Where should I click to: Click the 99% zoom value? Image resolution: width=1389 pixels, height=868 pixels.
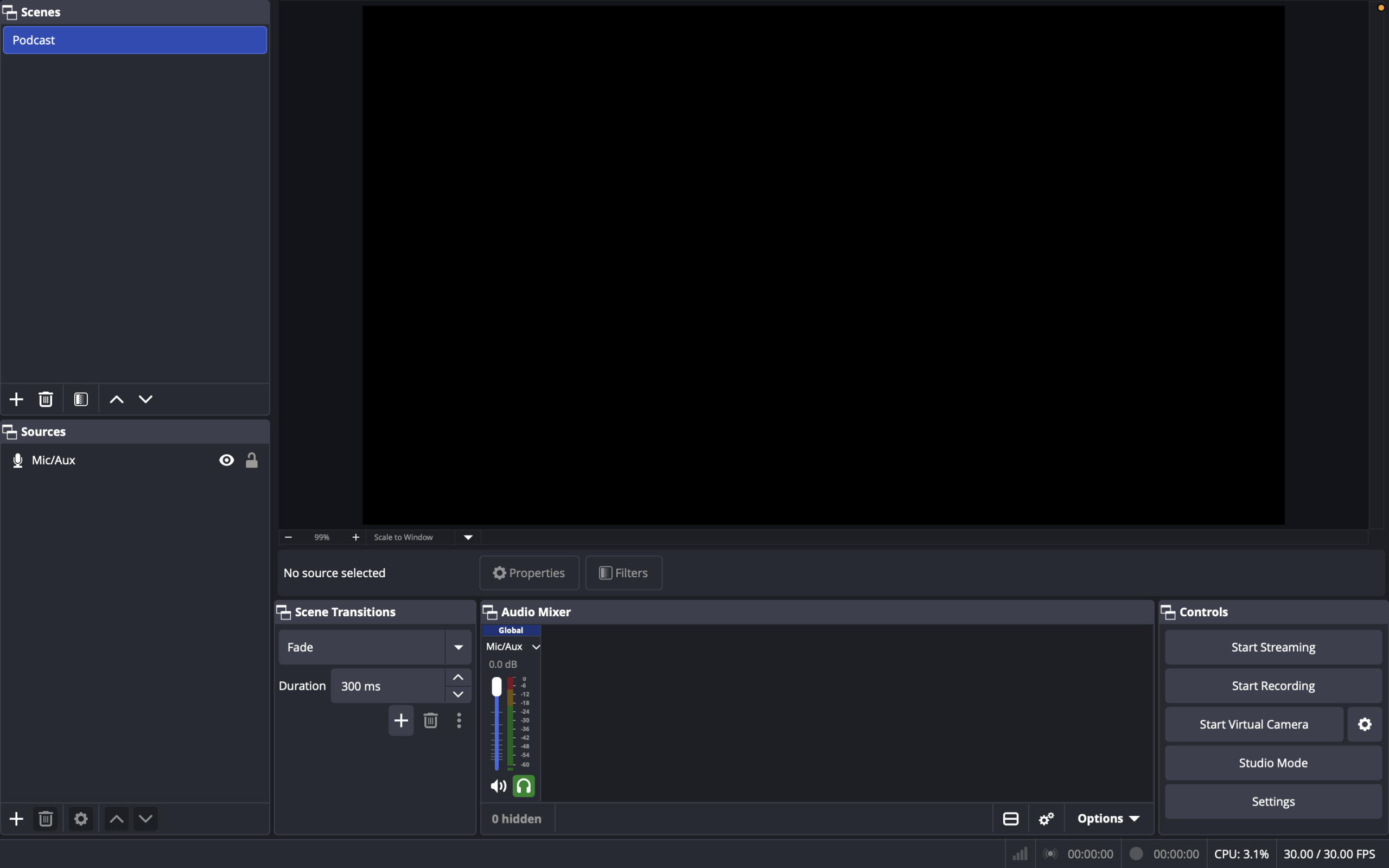[x=321, y=537]
